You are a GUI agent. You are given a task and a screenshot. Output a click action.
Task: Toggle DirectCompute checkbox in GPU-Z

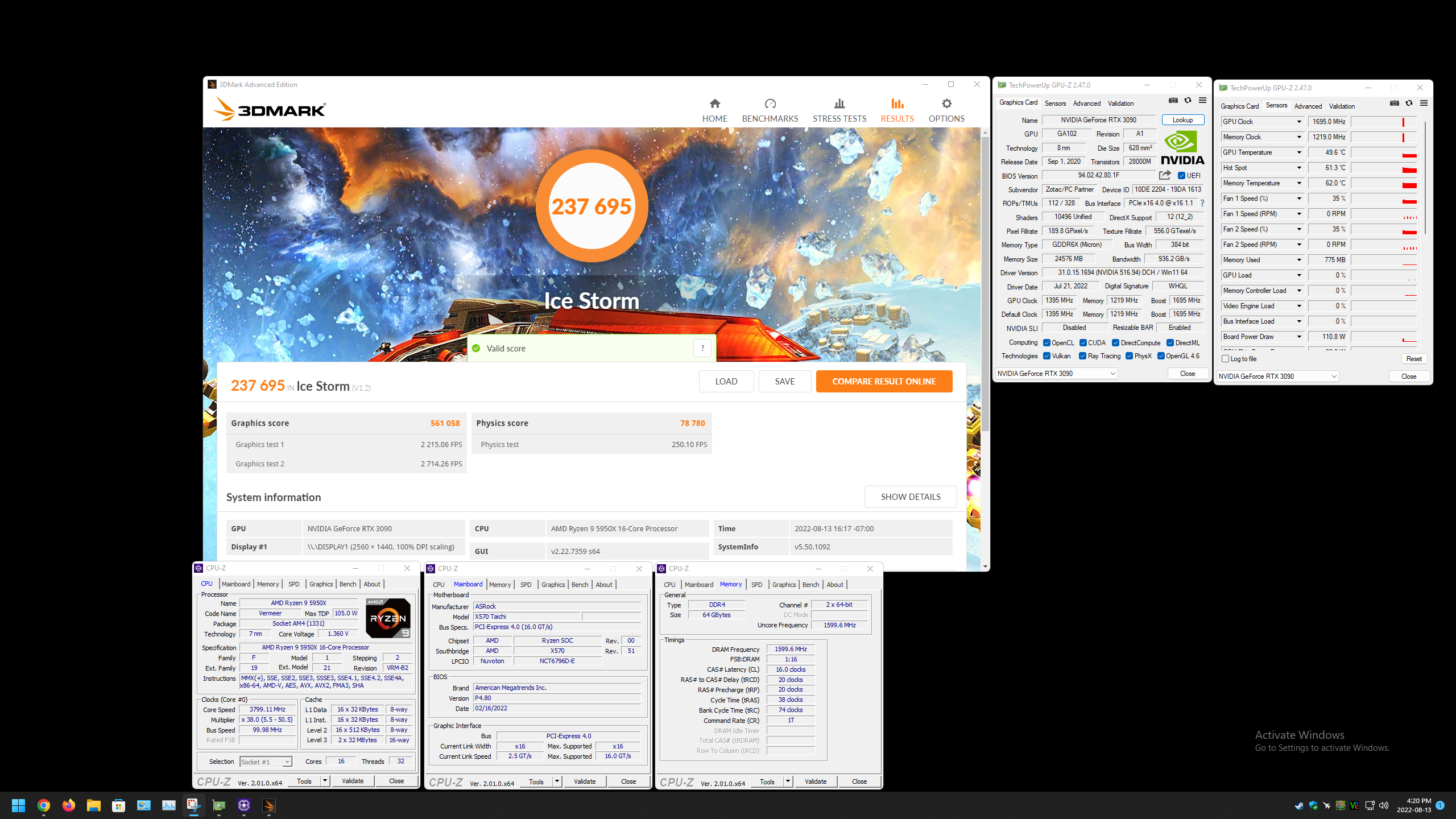[x=1115, y=343]
